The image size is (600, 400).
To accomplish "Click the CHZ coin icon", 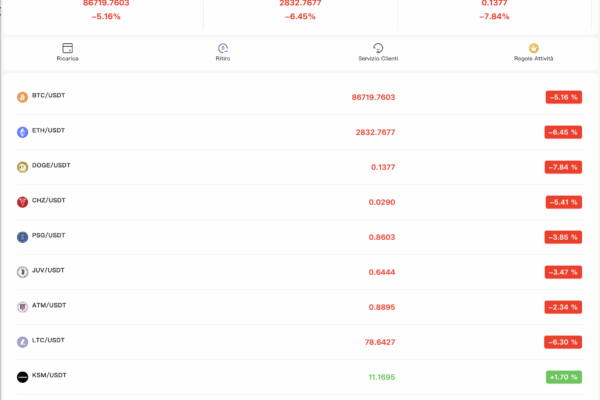I will tap(23, 202).
